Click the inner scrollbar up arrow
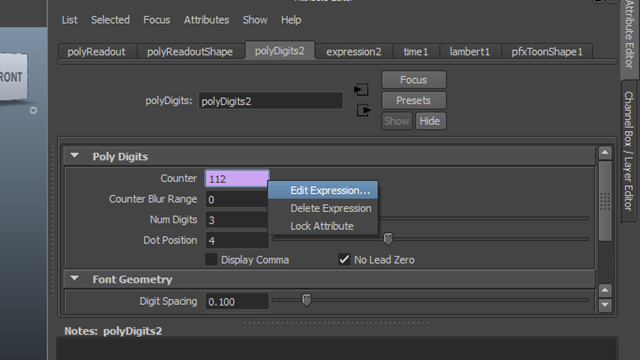 (605, 153)
